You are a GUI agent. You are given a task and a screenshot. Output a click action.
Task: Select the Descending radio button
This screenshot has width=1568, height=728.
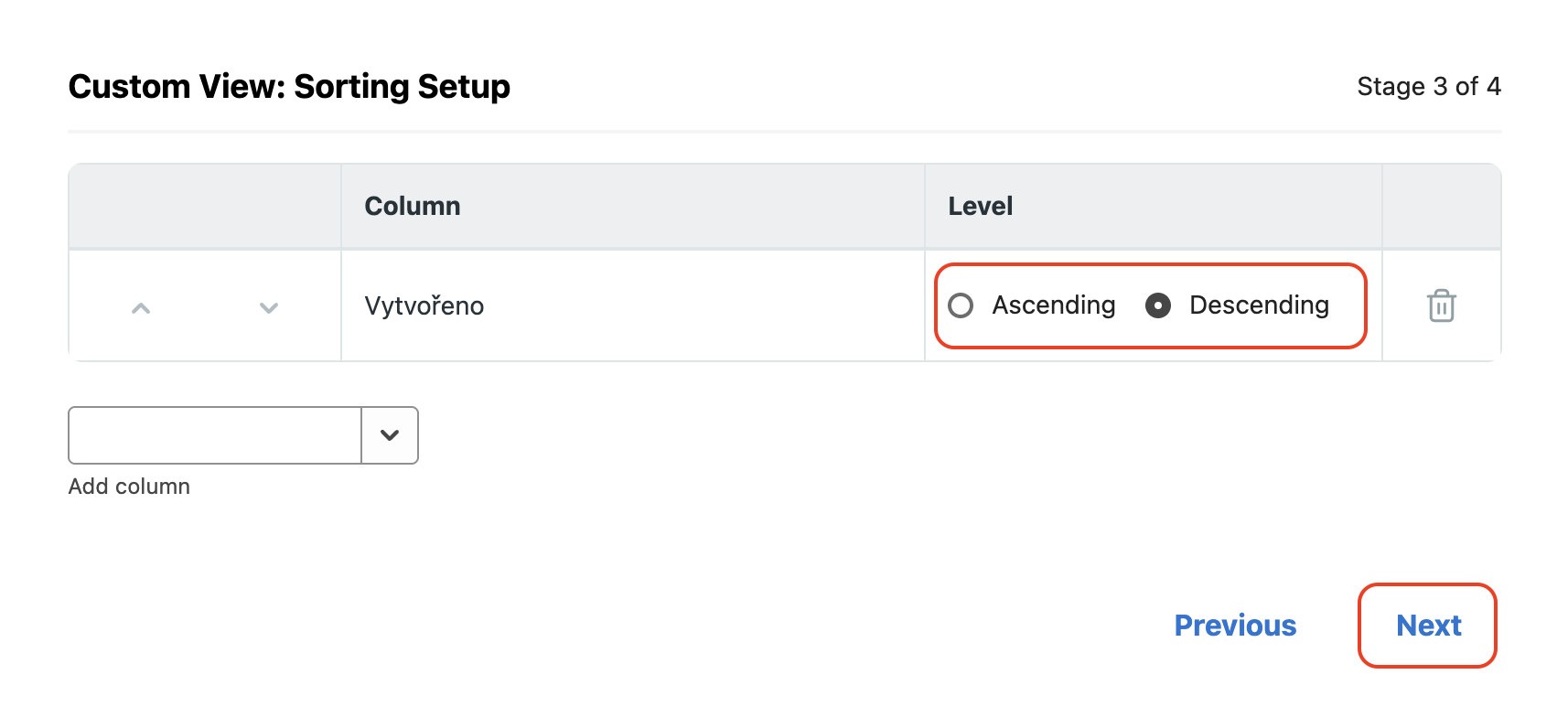(x=1158, y=305)
